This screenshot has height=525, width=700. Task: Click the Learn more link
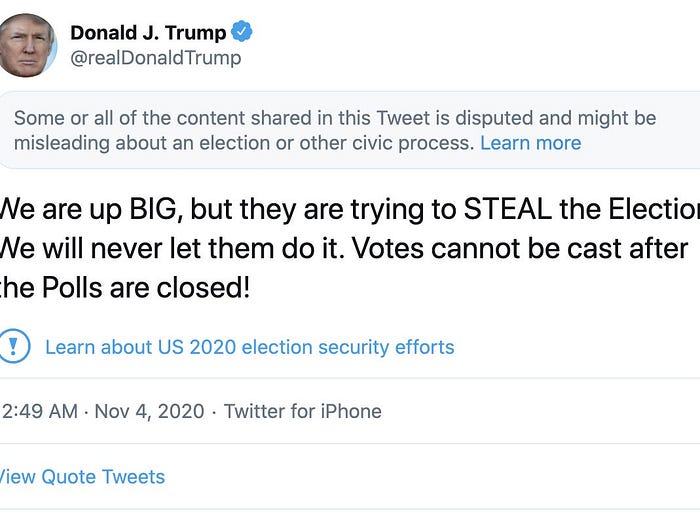pyautogui.click(x=530, y=143)
